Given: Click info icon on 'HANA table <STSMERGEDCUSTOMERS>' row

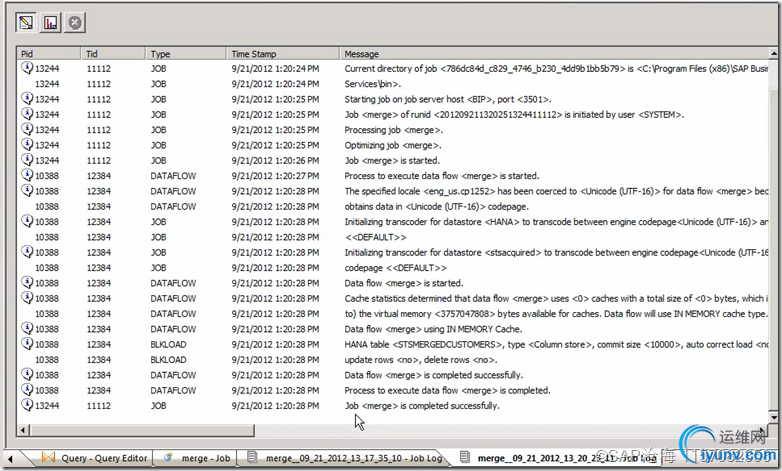Looking at the screenshot, I should click(27, 344).
